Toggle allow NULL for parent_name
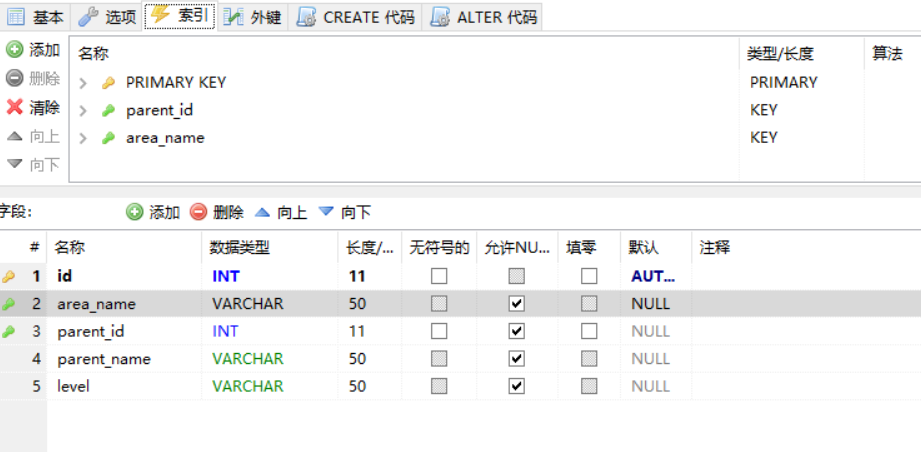The width and height of the screenshot is (921, 452). pos(516,359)
